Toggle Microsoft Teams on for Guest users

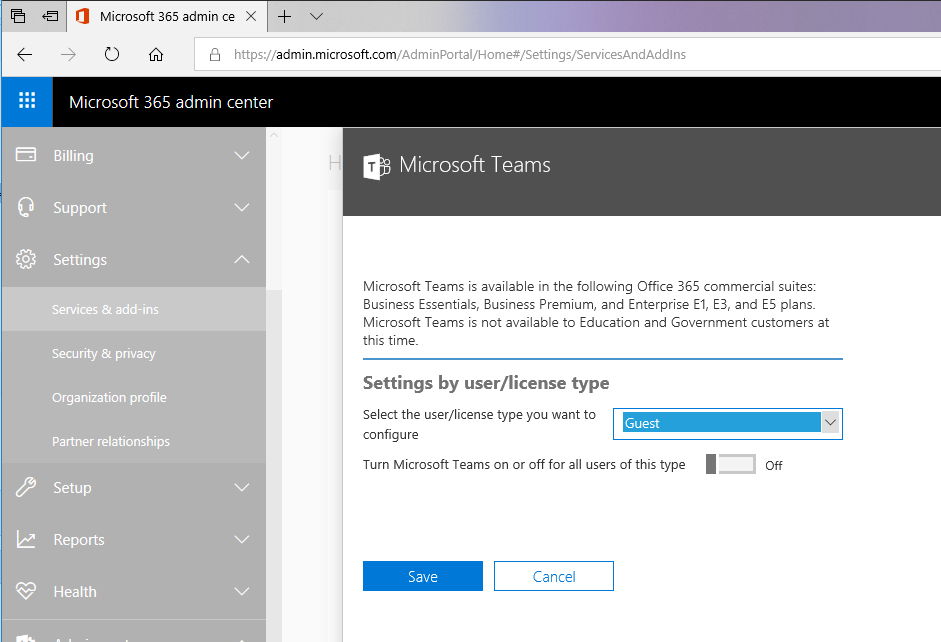(x=730, y=464)
